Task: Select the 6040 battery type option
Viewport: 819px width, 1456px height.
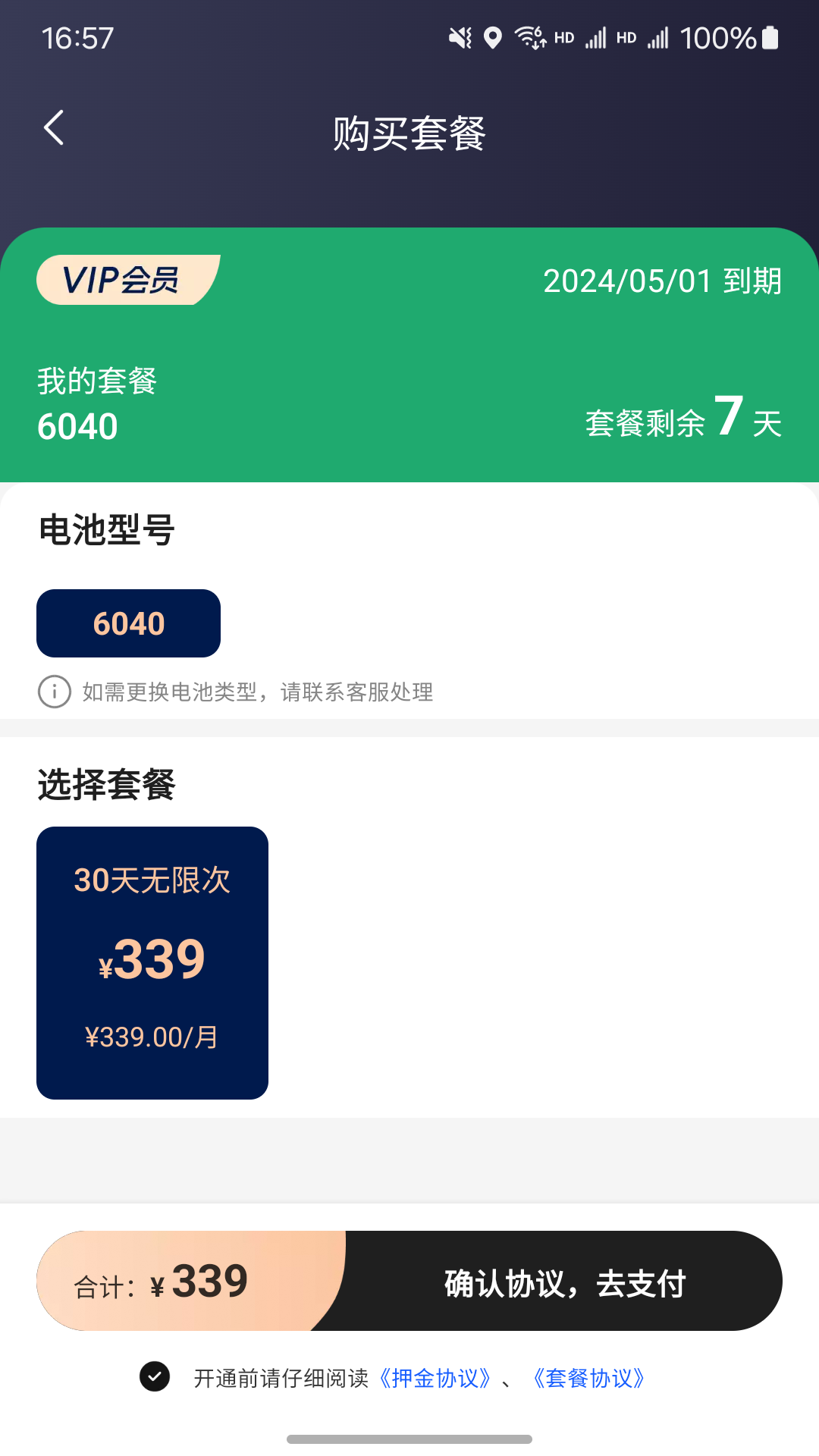Action: click(x=127, y=623)
